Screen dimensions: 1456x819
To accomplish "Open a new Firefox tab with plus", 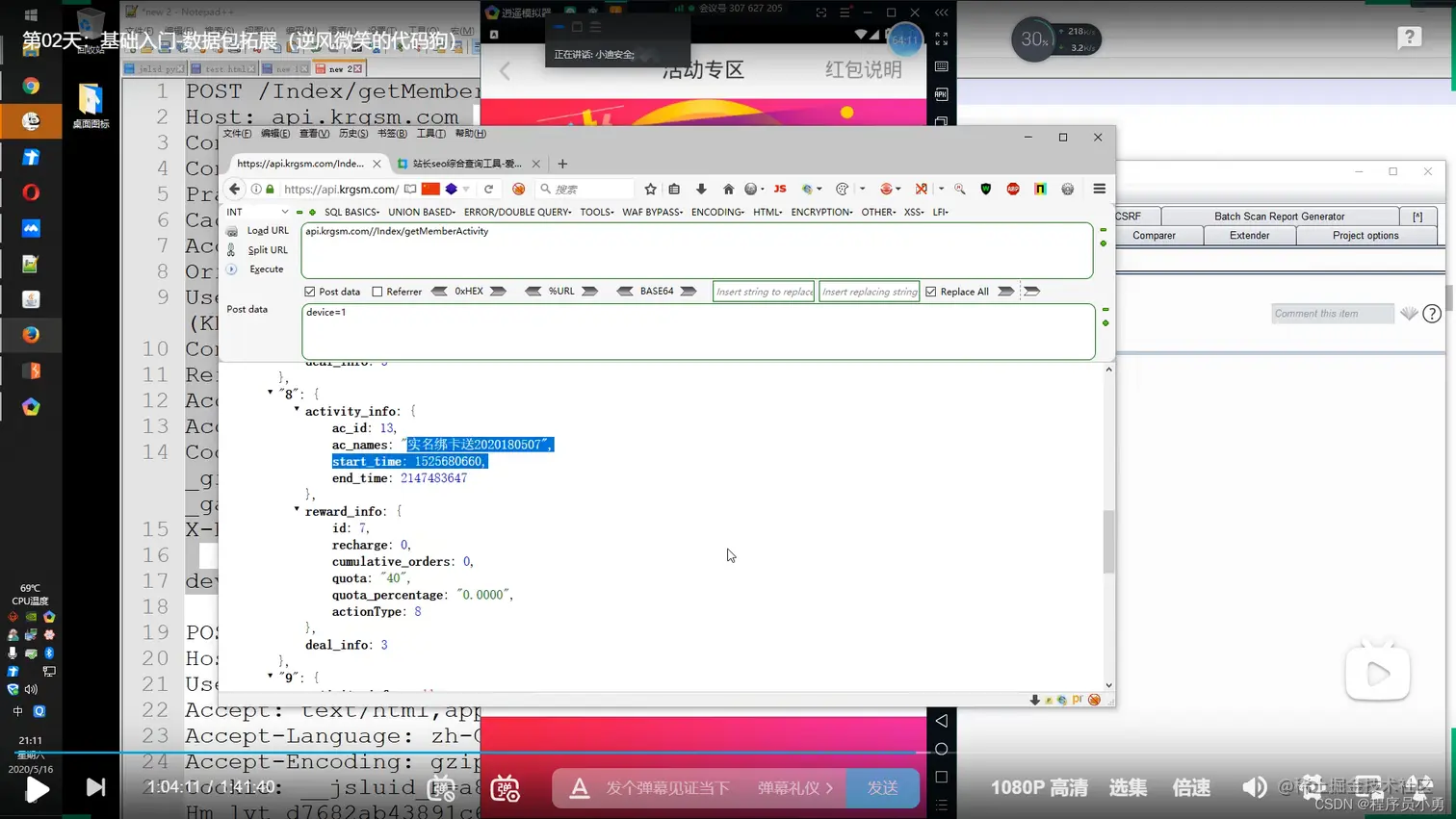I will 562,164.
